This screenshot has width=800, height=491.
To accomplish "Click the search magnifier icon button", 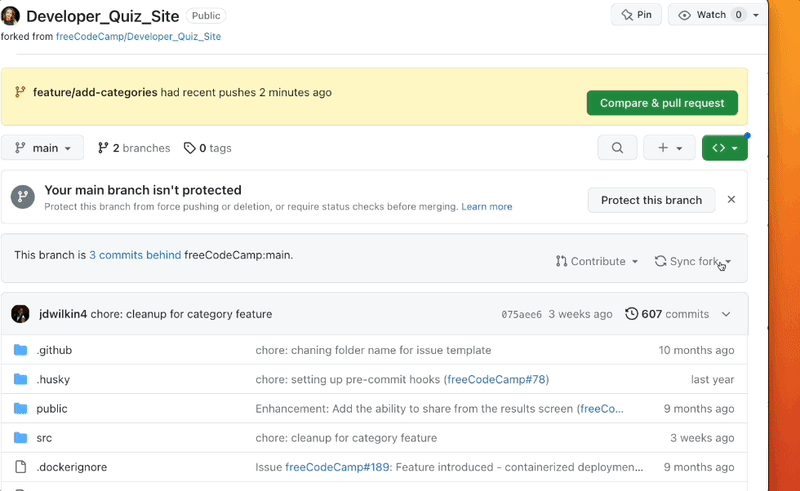I will pos(617,148).
